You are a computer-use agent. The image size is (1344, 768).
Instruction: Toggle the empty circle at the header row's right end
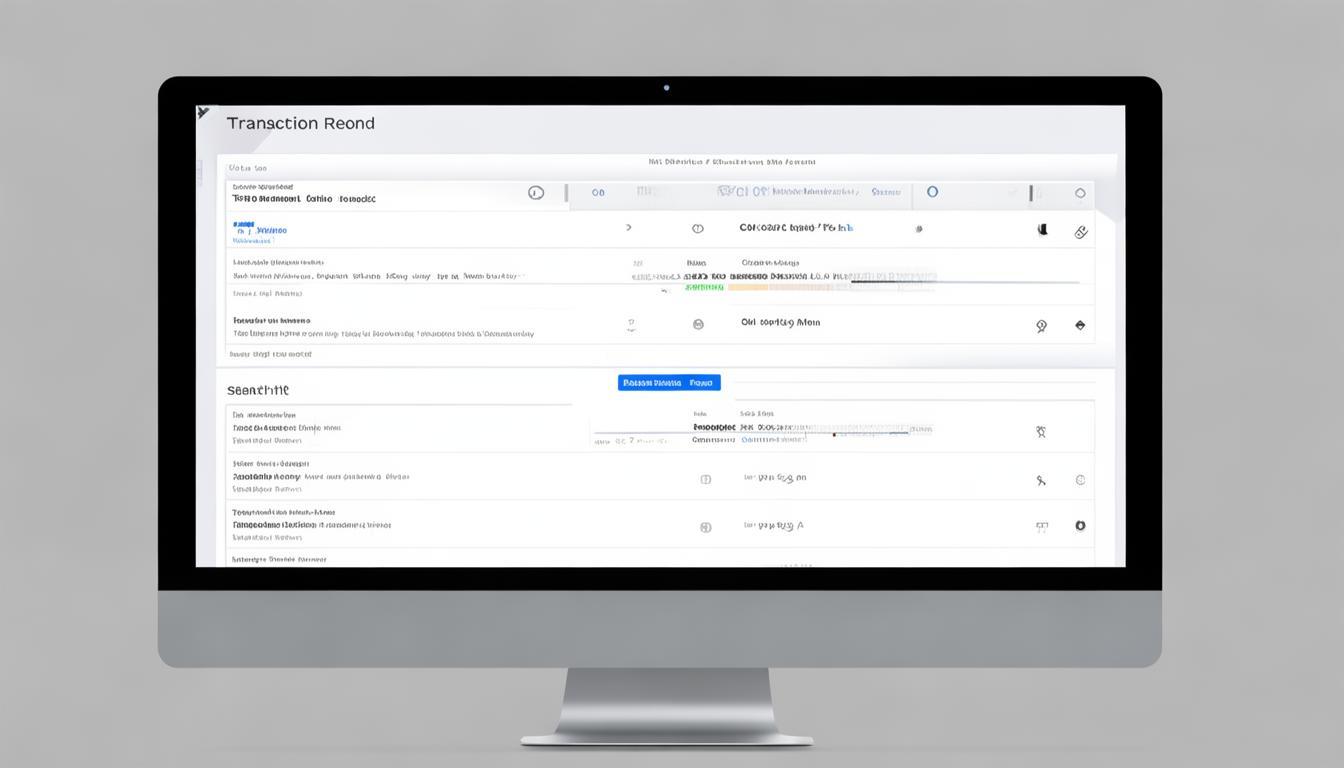[x=1080, y=193]
